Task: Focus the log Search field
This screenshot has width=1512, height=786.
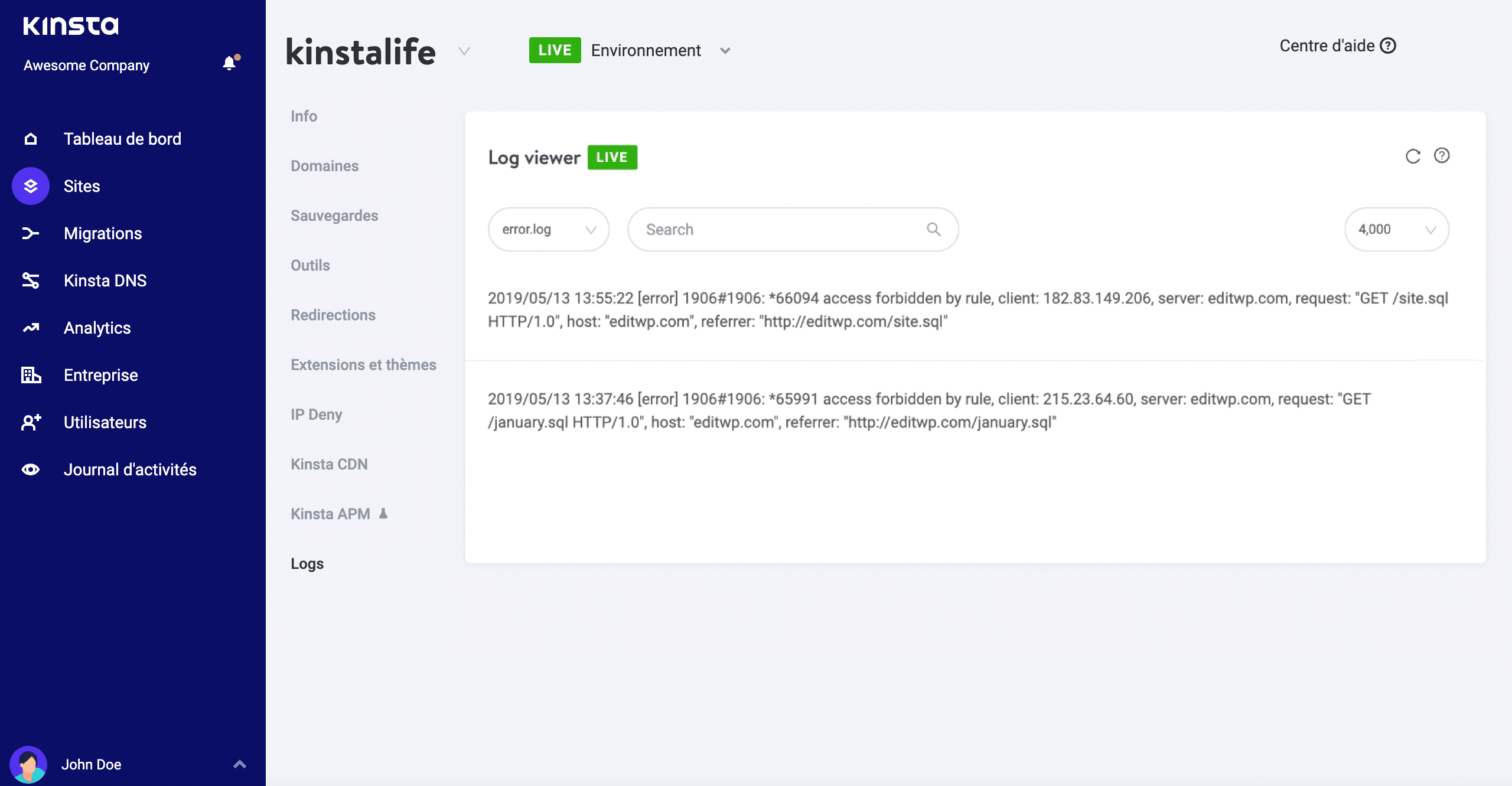Action: 780,229
